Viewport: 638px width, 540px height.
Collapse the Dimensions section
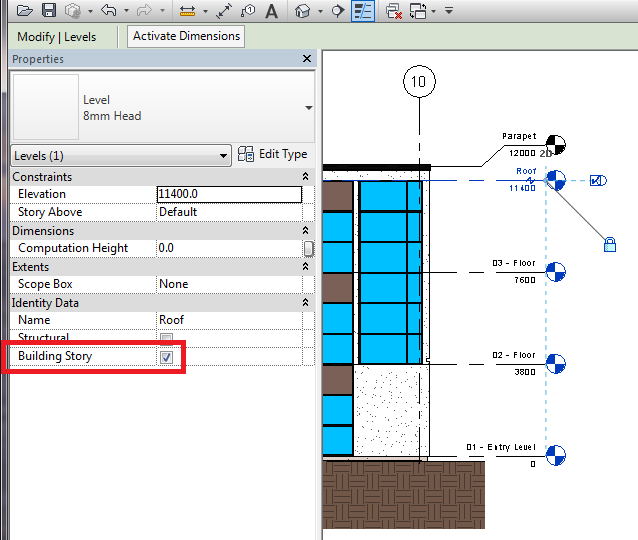[x=306, y=231]
